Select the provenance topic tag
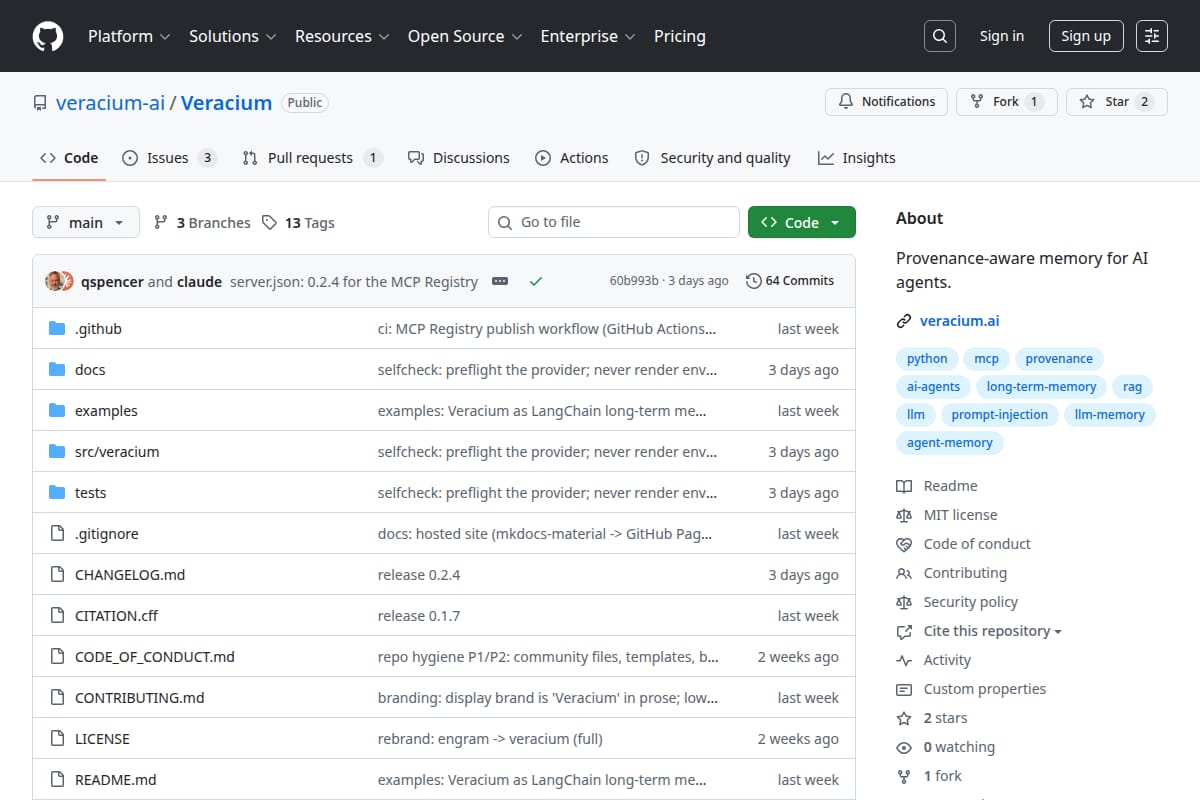This screenshot has width=1200, height=800. [1059, 359]
